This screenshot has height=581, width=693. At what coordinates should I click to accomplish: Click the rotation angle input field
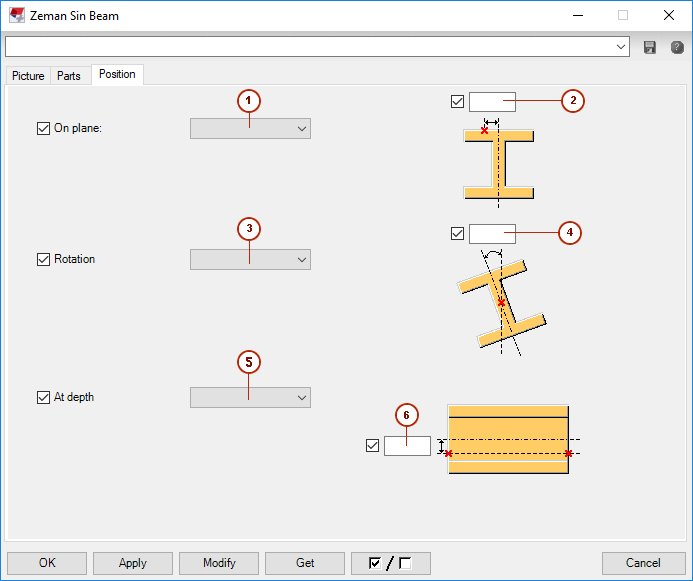tap(492, 233)
